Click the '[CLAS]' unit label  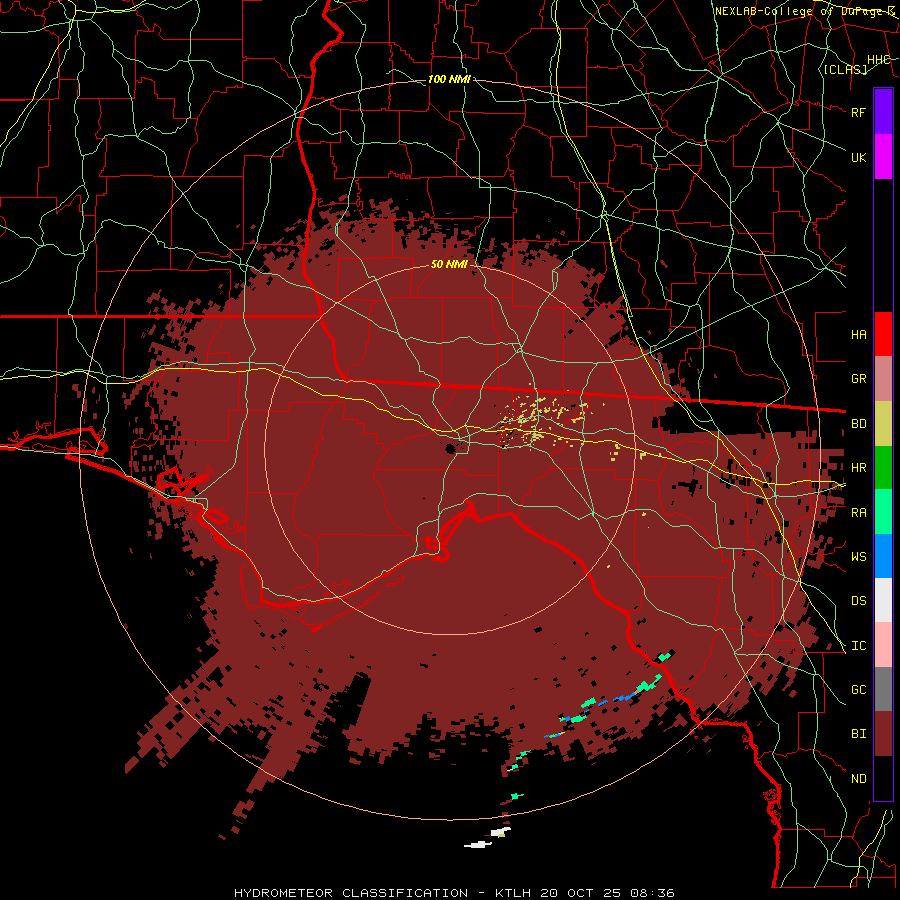click(x=845, y=69)
